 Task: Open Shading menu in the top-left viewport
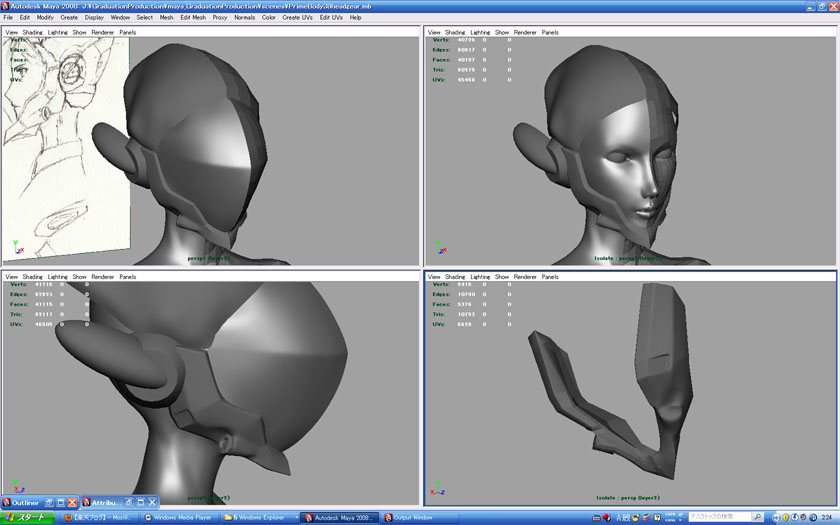[33, 32]
